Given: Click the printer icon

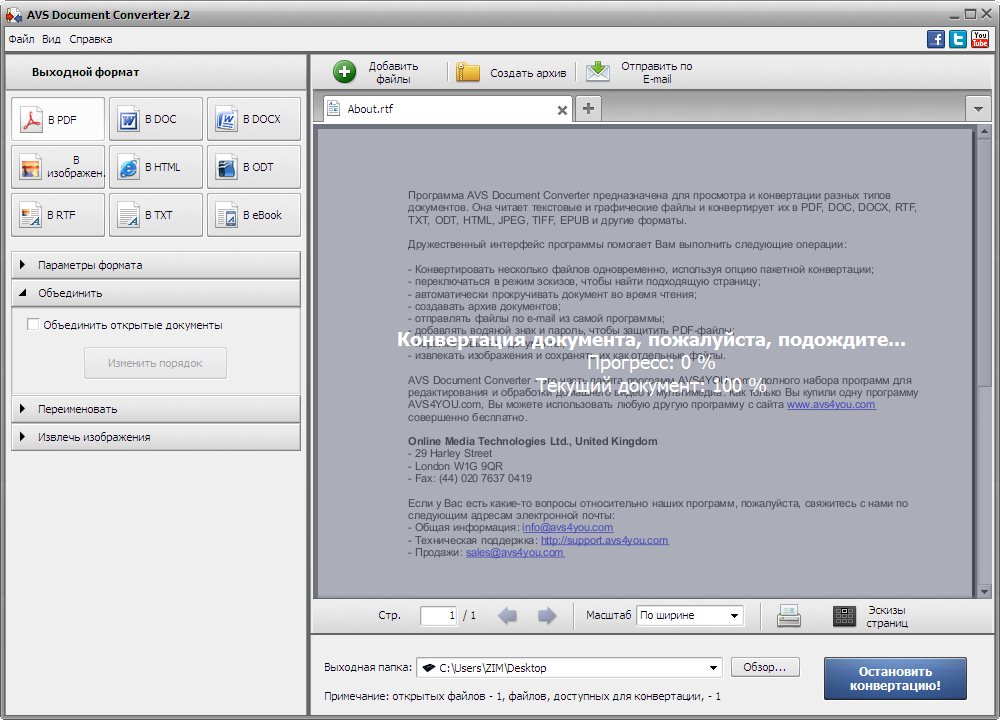Looking at the screenshot, I should (789, 616).
